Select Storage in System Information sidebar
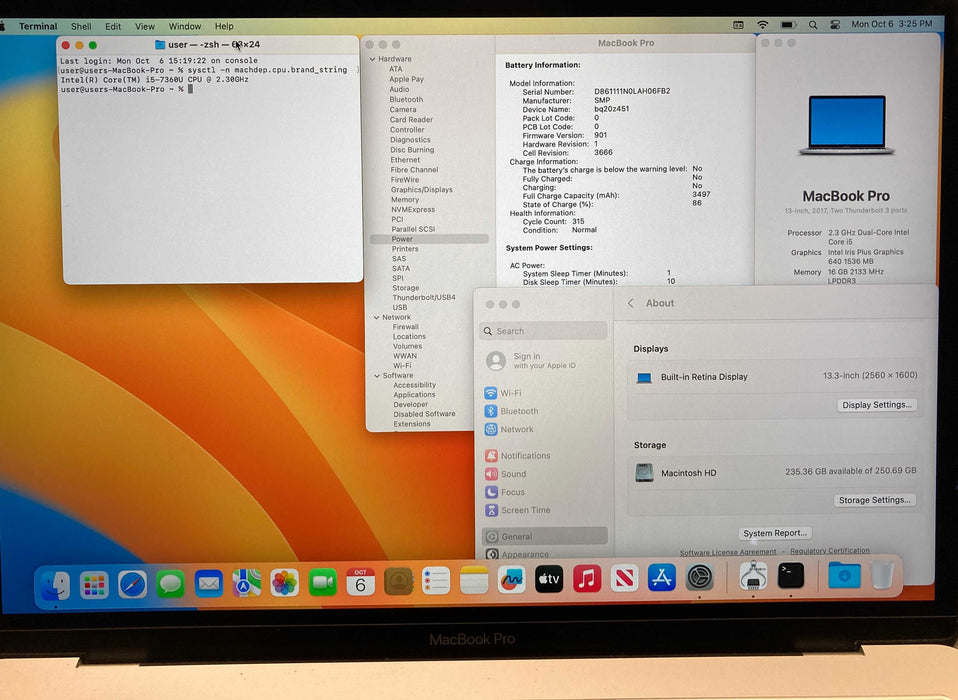Viewport: 958px width, 700px height. [406, 288]
